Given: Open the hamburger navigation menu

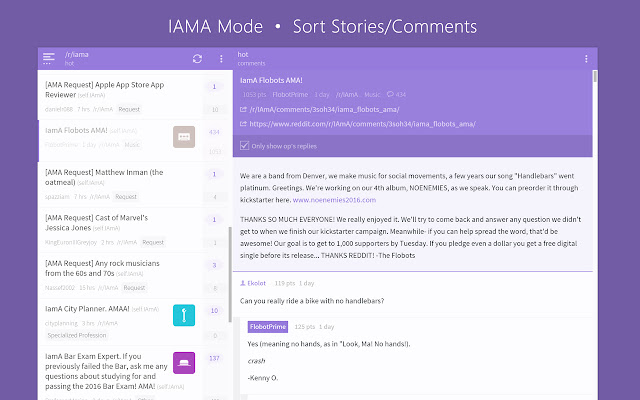Looking at the screenshot, I should point(49,58).
